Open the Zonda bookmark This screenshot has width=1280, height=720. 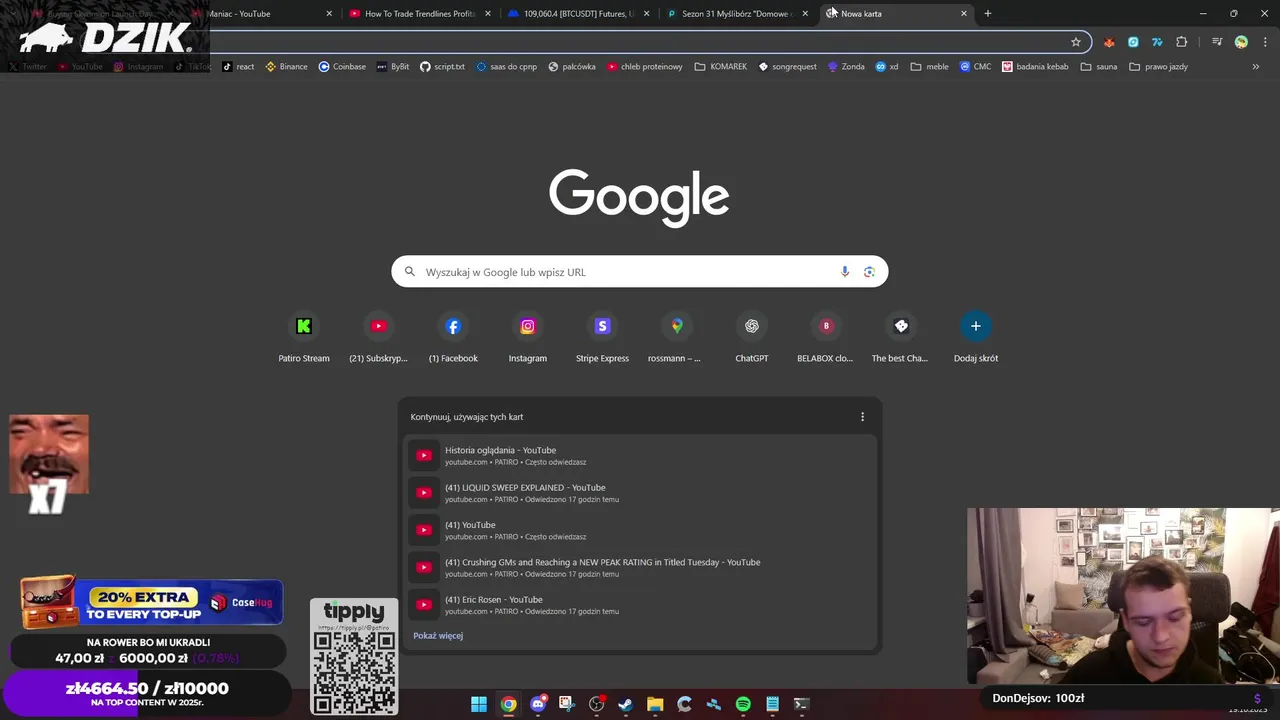(845, 67)
